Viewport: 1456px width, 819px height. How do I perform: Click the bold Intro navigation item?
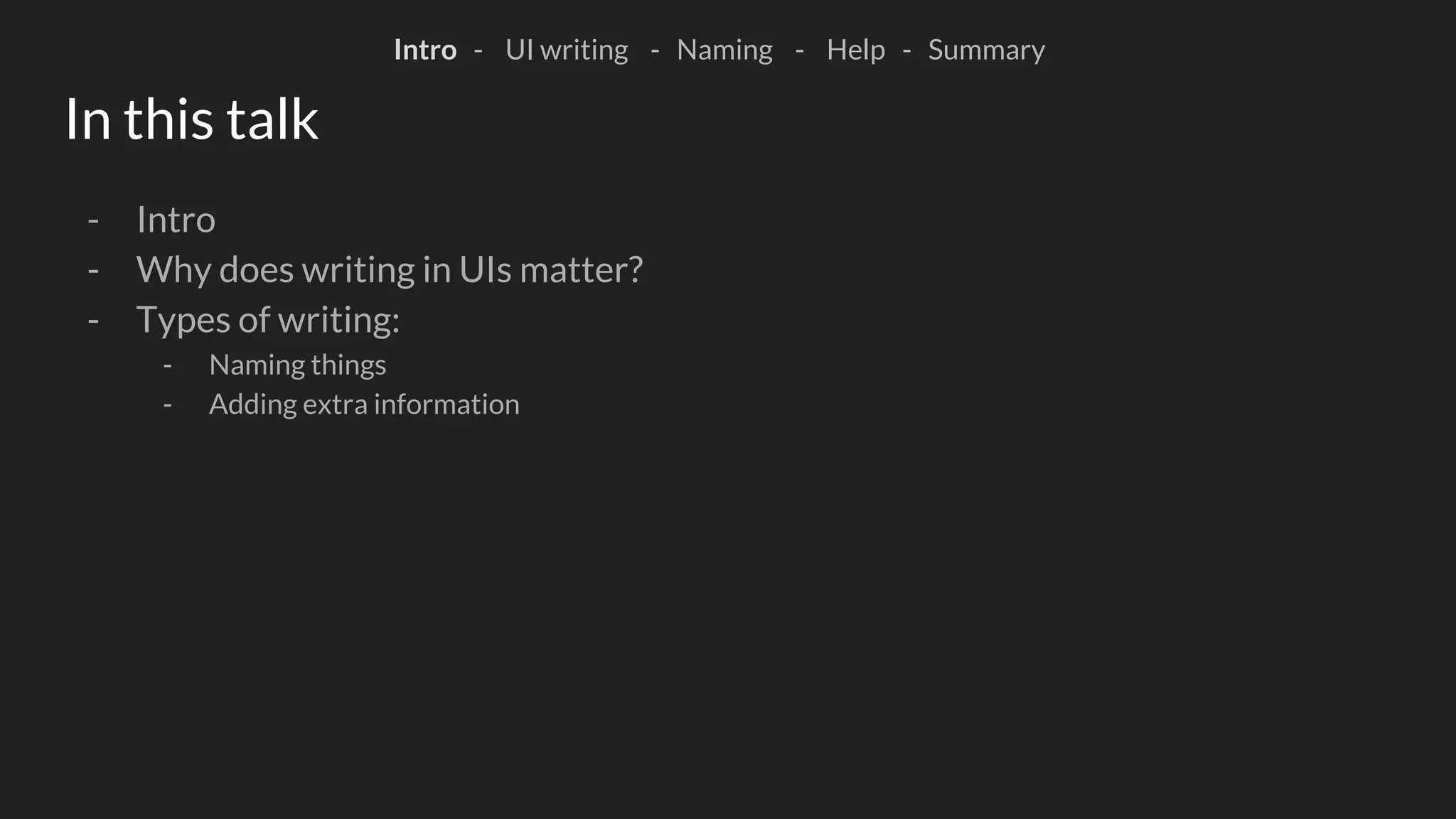425,50
